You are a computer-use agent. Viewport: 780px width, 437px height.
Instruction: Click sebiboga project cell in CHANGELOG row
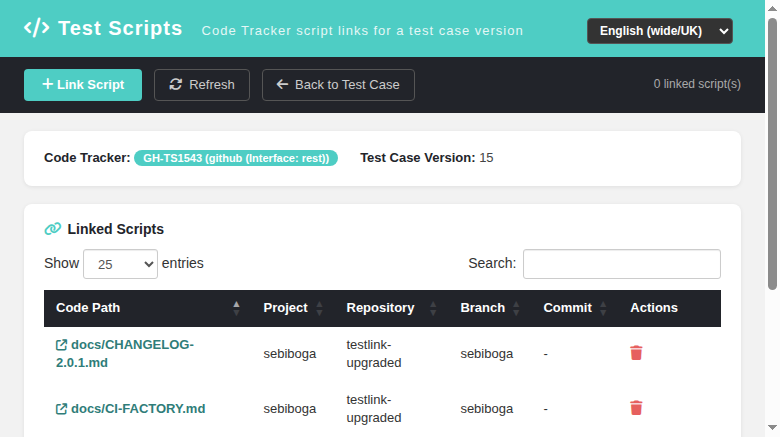coord(290,354)
